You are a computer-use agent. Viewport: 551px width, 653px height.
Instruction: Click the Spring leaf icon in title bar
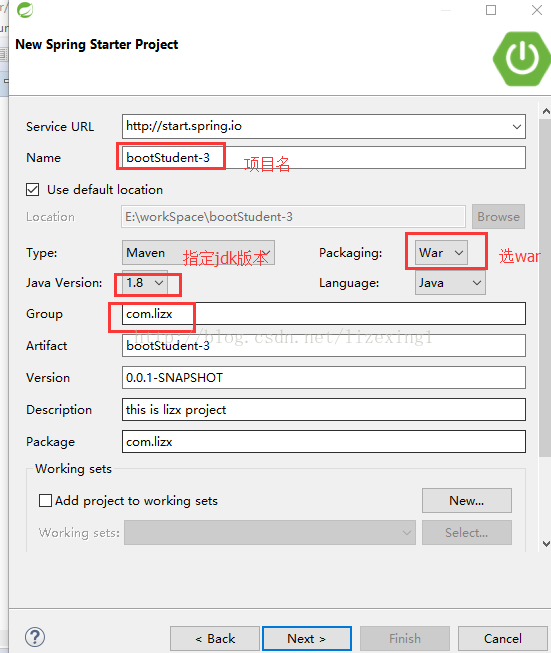click(x=25, y=10)
